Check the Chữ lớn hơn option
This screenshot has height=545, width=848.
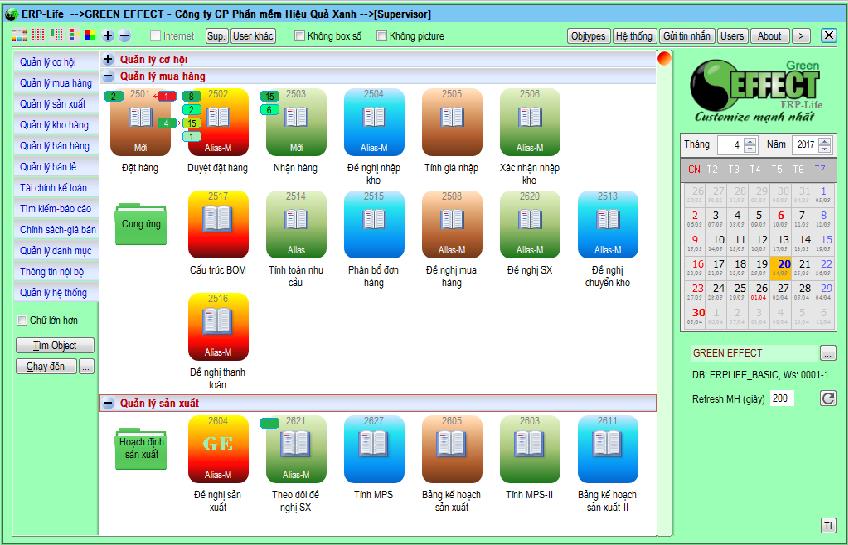tap(23, 321)
